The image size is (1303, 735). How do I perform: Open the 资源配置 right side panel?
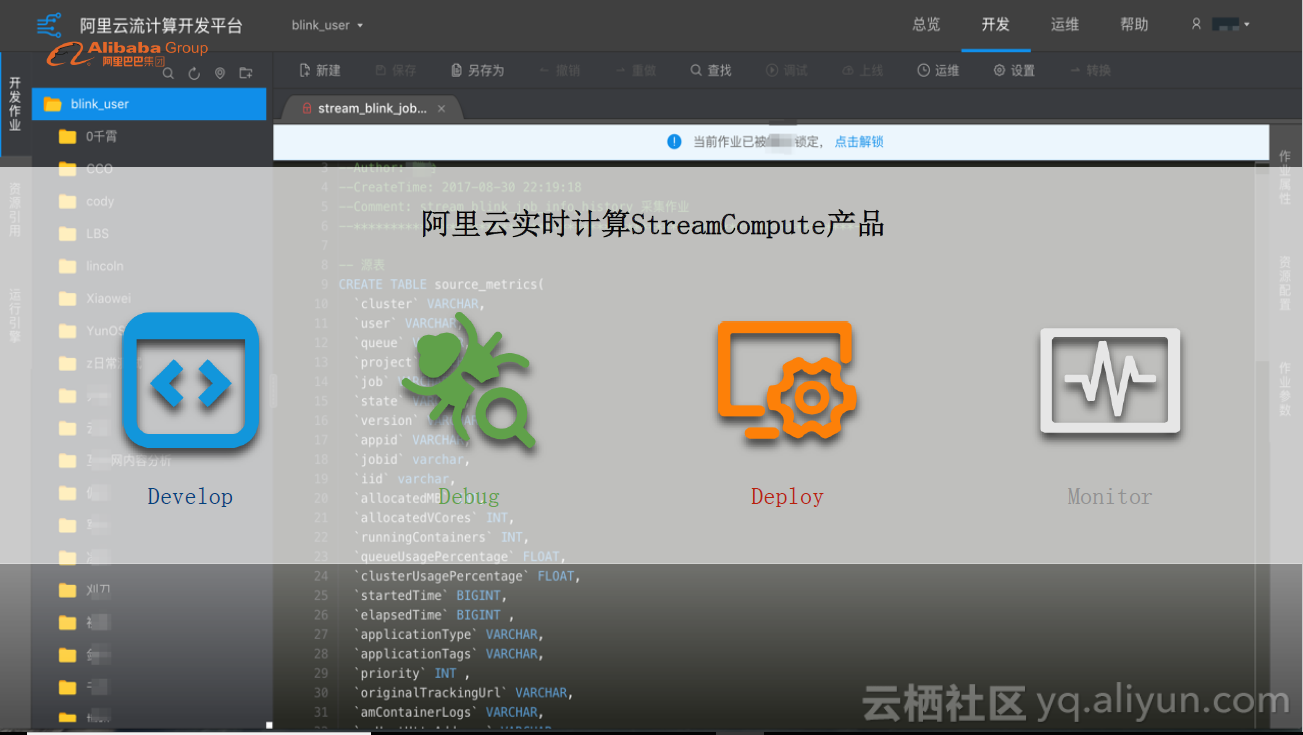click(x=1286, y=283)
